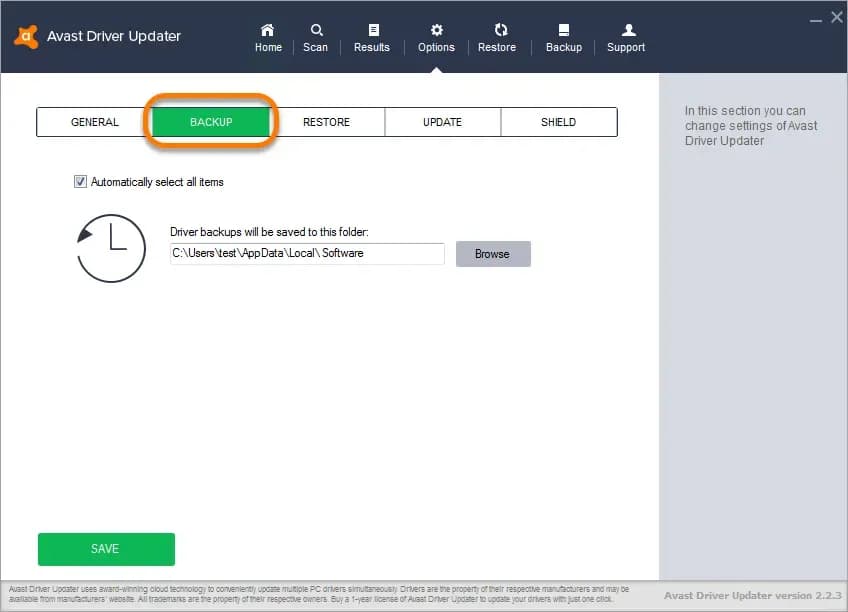848x612 pixels.
Task: Click the footer disclaimer text
Action: [319, 594]
